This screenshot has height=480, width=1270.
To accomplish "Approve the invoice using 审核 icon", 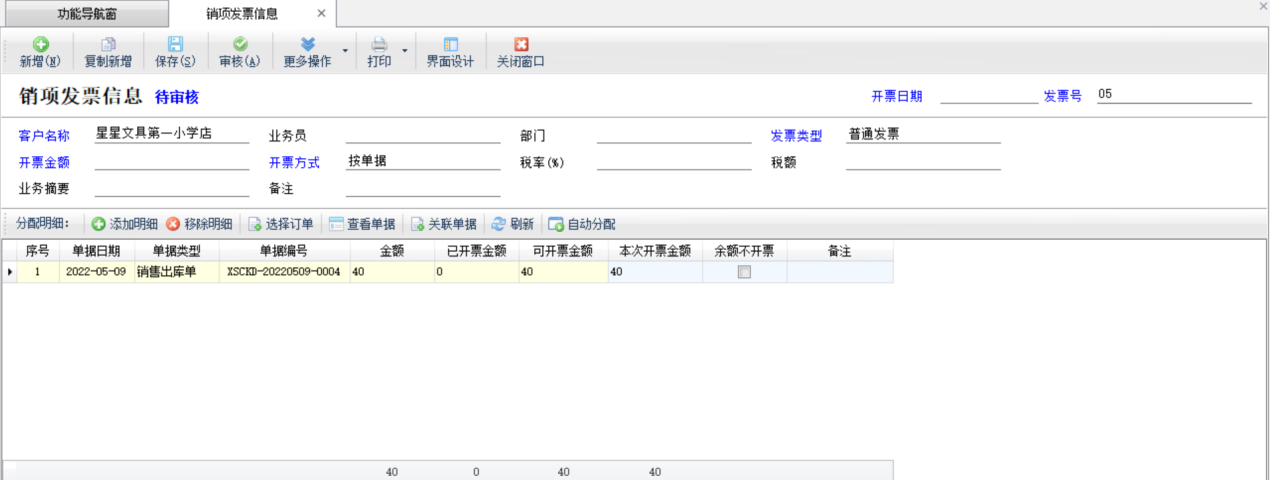I will [240, 45].
